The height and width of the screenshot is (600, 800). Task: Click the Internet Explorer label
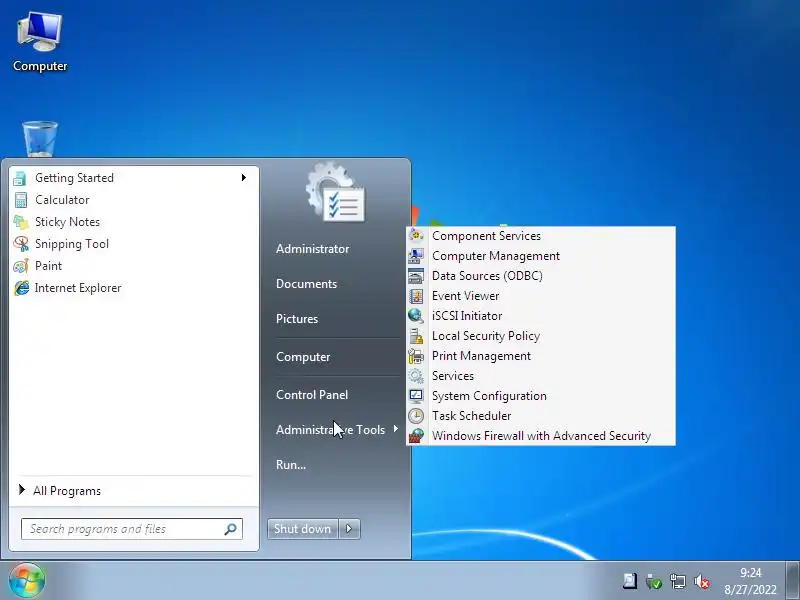(78, 288)
